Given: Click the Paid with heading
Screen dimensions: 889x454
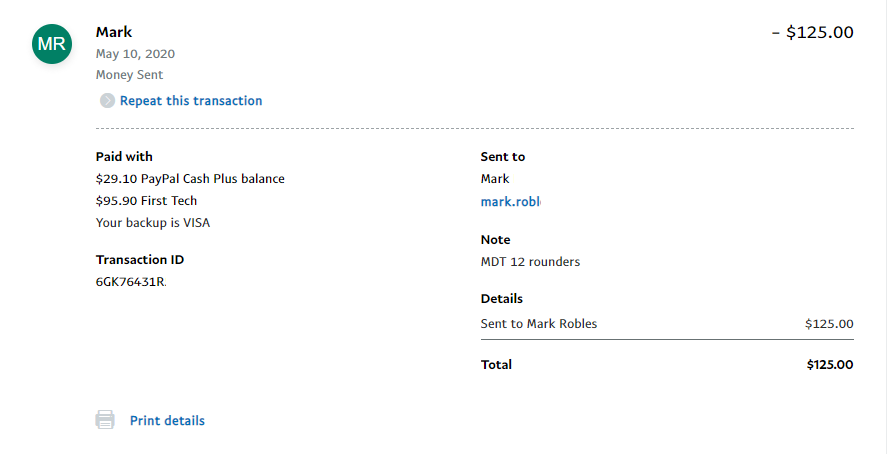Looking at the screenshot, I should 124,157.
